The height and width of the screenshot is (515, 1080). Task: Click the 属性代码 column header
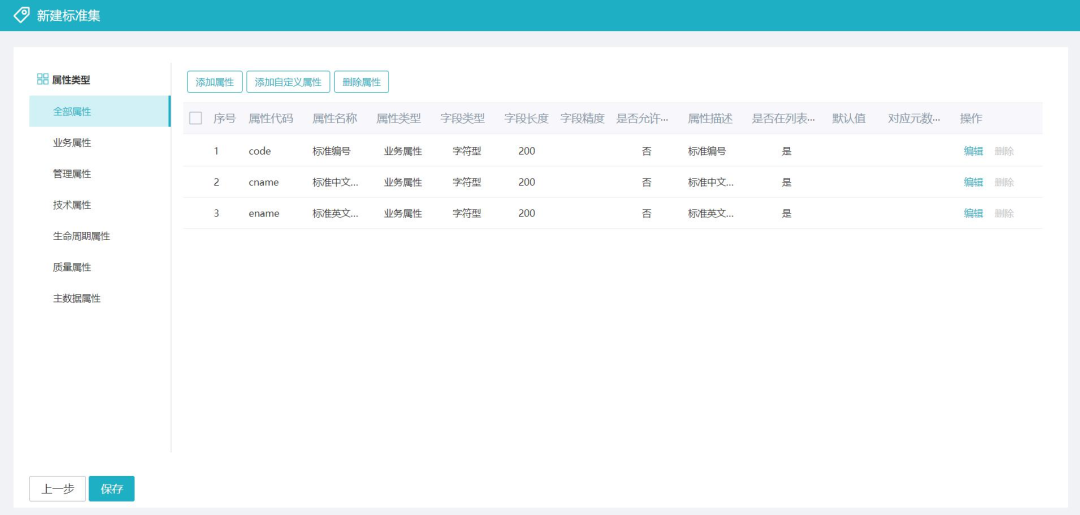[x=271, y=118]
